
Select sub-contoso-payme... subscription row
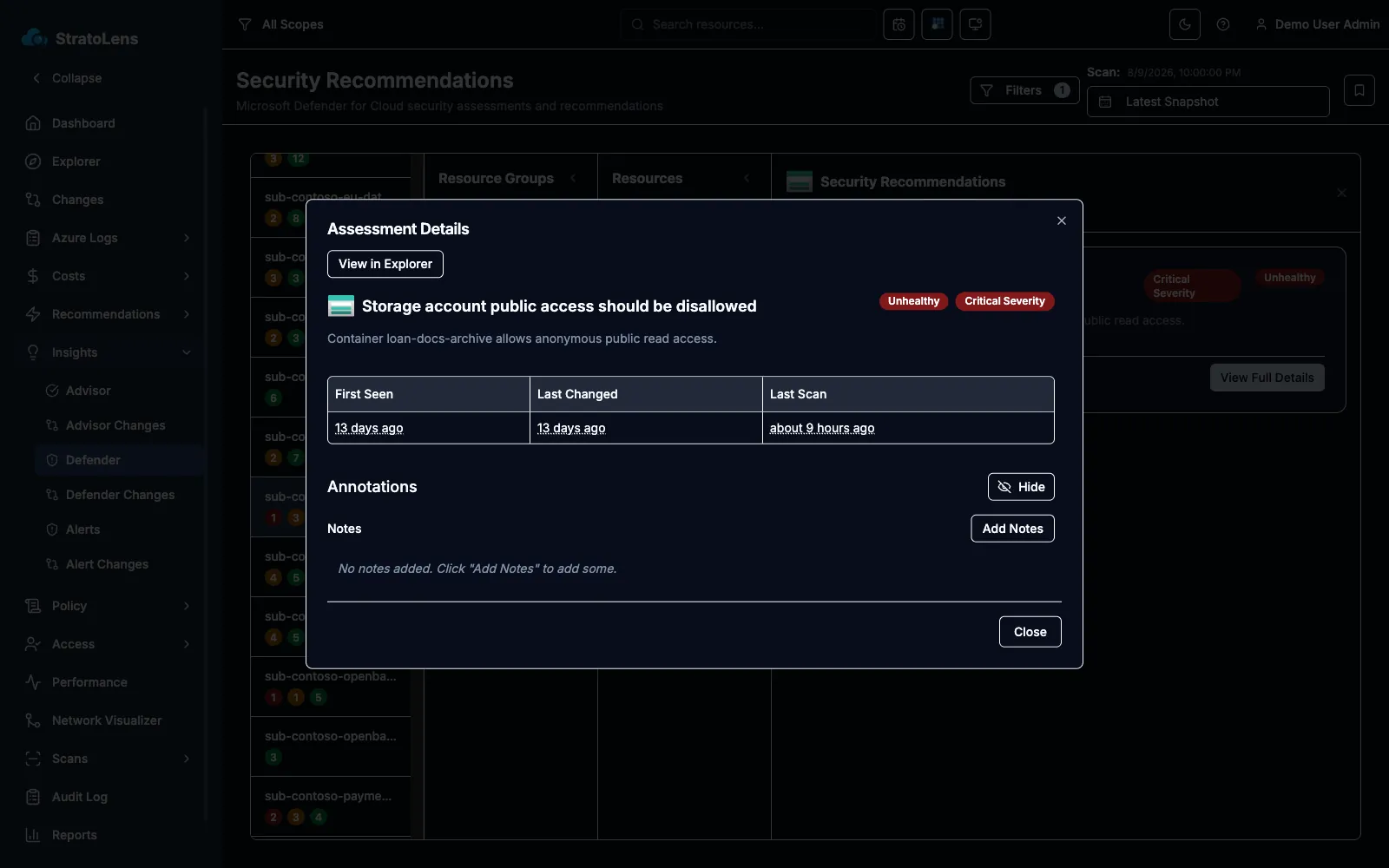point(331,806)
